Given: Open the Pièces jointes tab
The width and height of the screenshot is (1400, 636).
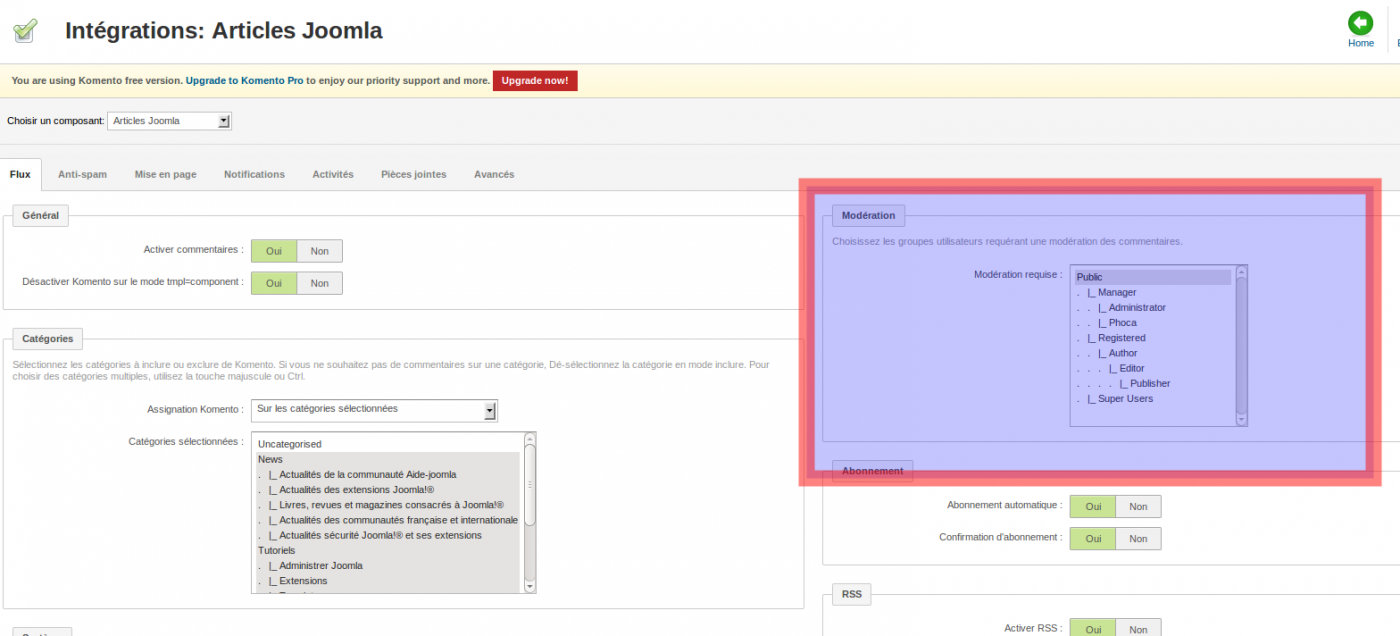Looking at the screenshot, I should tap(413, 174).
